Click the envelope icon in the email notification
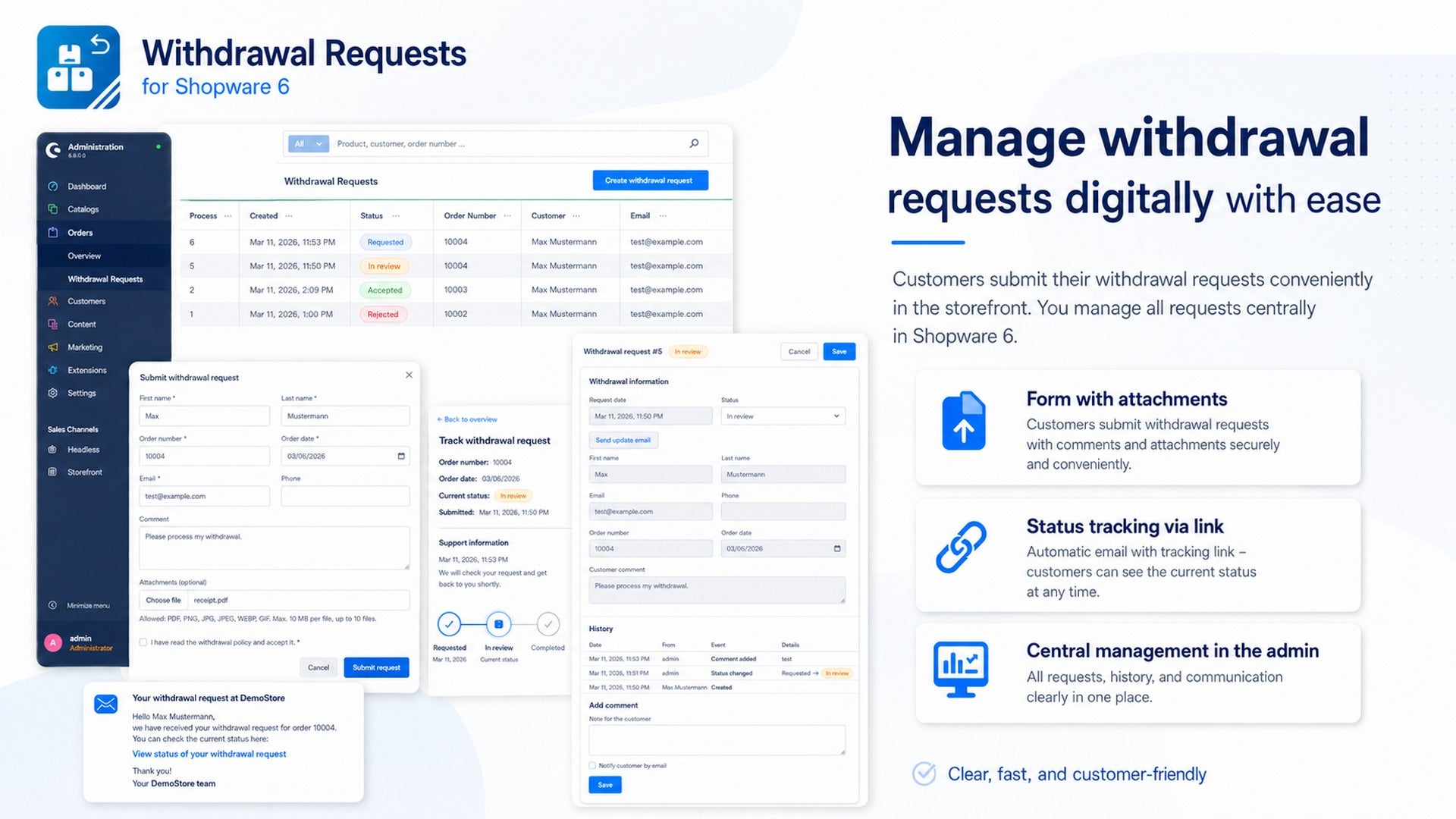The height and width of the screenshot is (819, 1456). [105, 704]
